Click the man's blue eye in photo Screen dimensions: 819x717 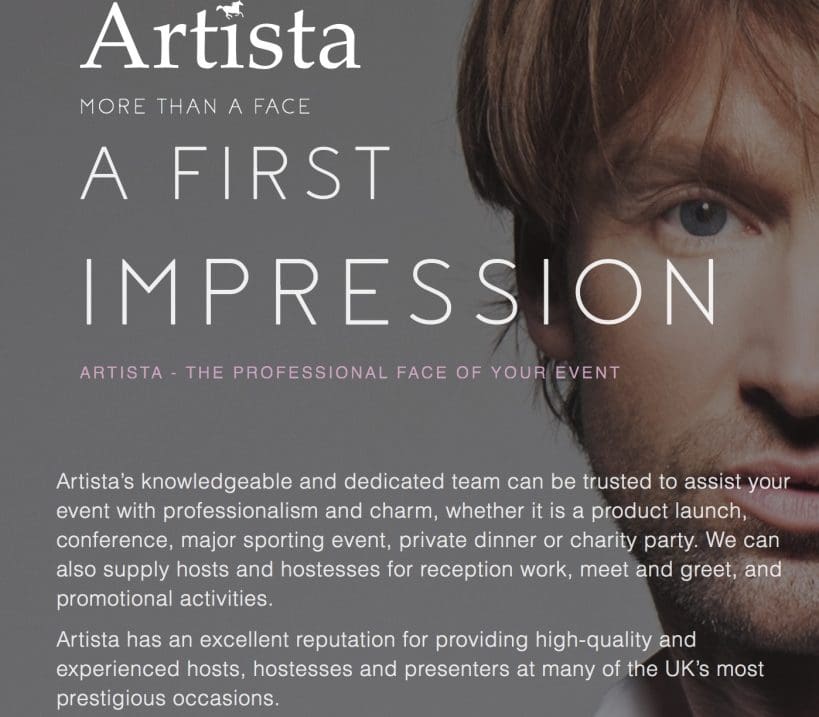click(x=703, y=217)
